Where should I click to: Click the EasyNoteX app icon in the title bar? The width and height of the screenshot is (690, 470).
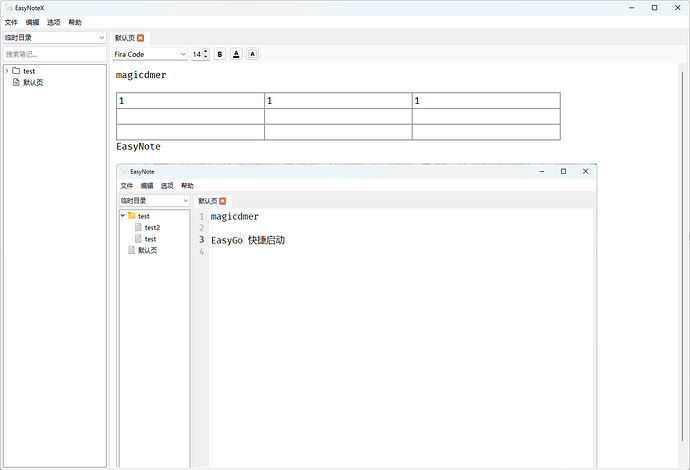tap(8, 8)
